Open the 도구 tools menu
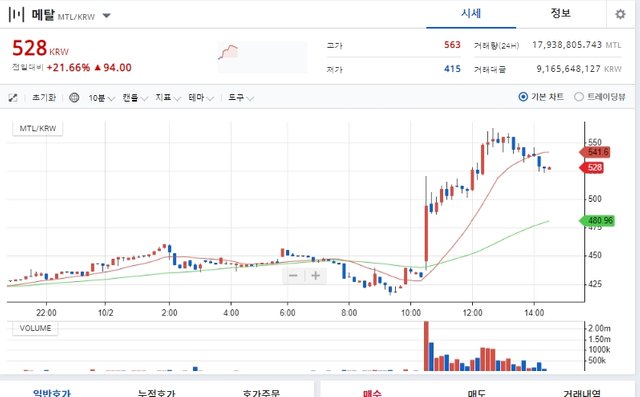Viewport: 640px width, 397px height. [241, 98]
